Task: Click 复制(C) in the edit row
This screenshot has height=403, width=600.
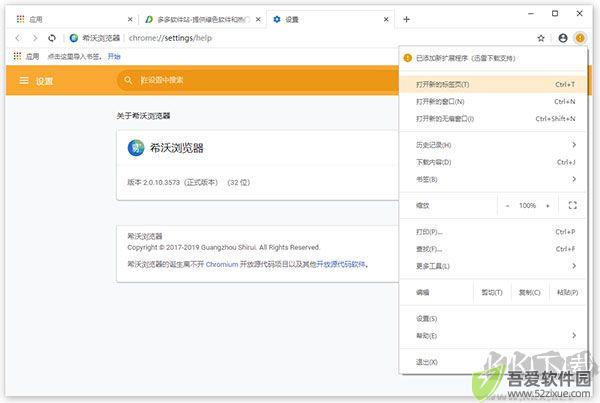Action: (530, 292)
